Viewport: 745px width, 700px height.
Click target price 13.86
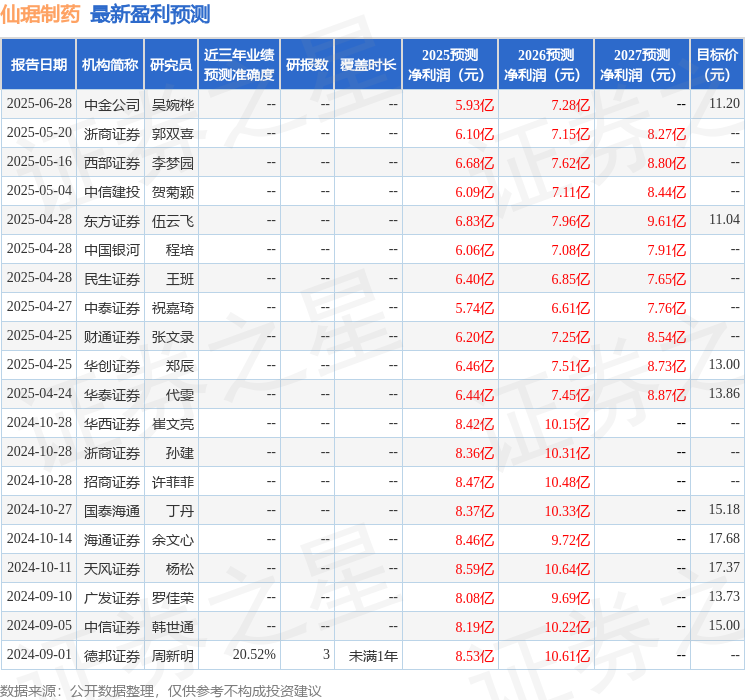coord(724,393)
